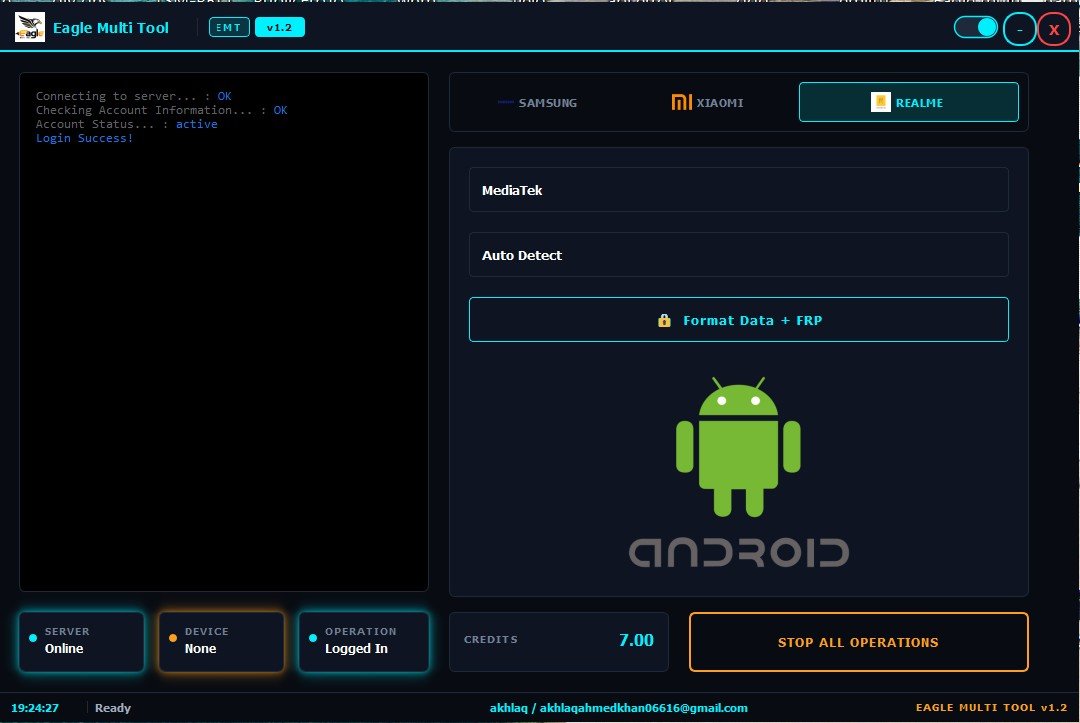Click the Format Data + FRP button

[x=738, y=320]
